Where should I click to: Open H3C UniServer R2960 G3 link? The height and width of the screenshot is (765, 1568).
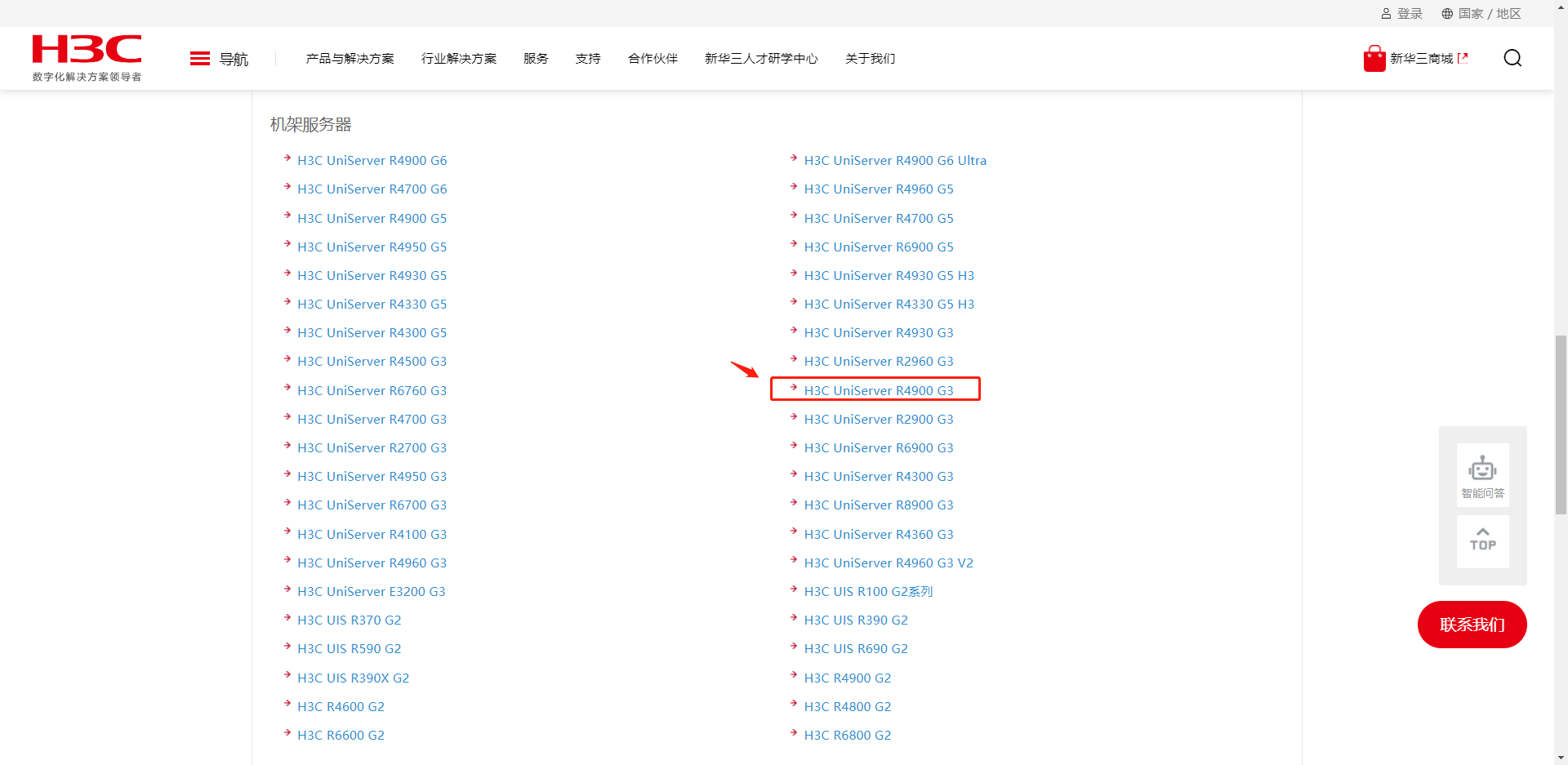tap(879, 362)
